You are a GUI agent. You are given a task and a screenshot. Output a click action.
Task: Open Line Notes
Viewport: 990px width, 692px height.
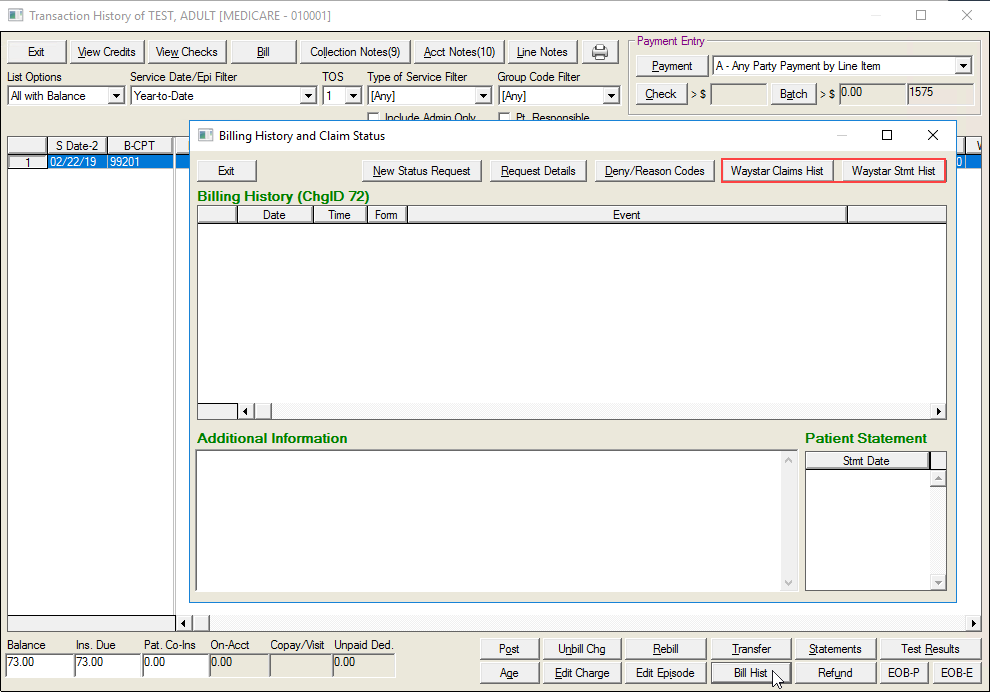click(x=542, y=52)
